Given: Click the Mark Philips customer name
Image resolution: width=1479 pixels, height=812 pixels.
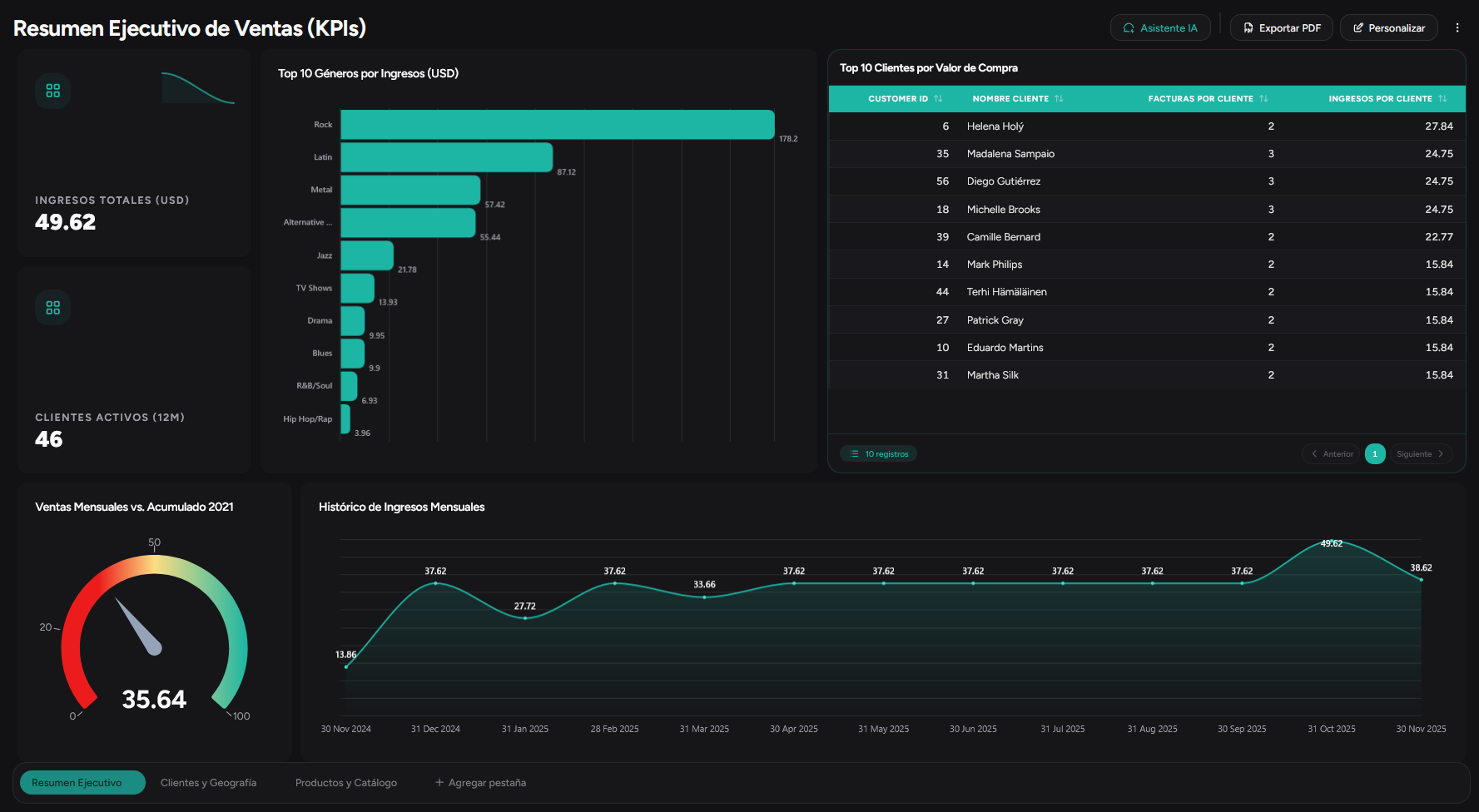Looking at the screenshot, I should 995,265.
